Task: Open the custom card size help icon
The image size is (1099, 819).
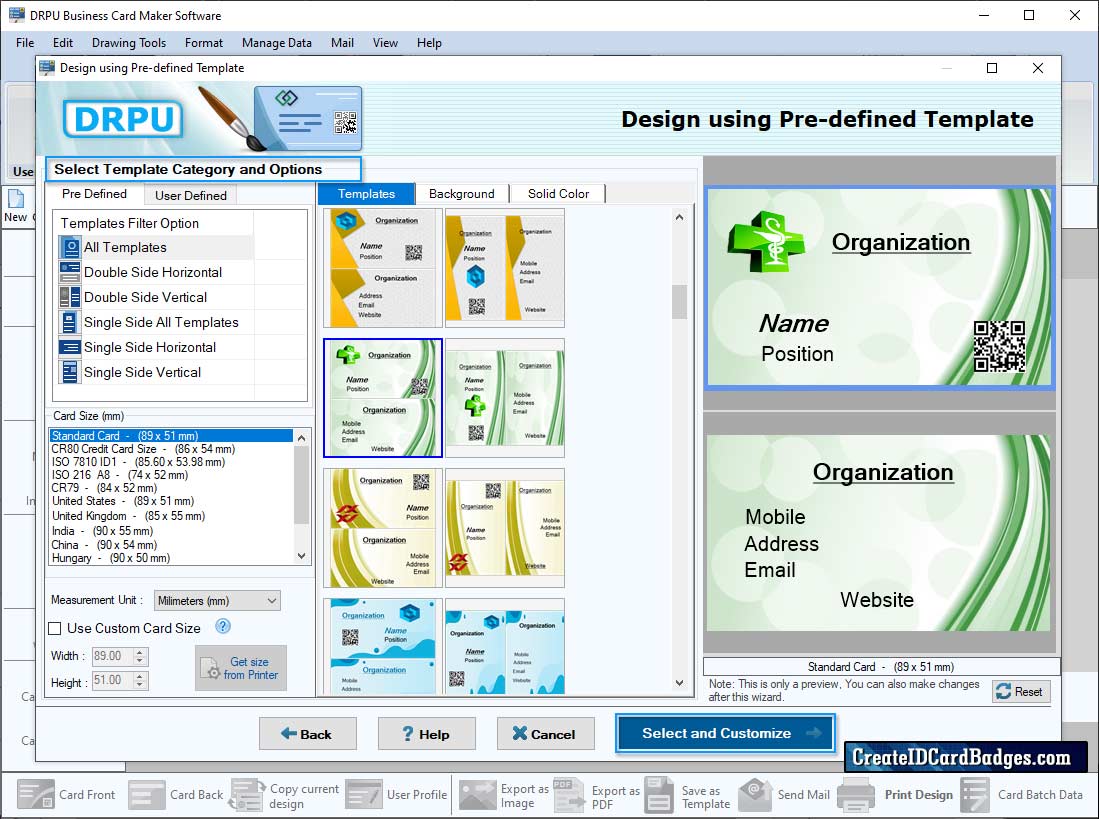Action: point(223,626)
